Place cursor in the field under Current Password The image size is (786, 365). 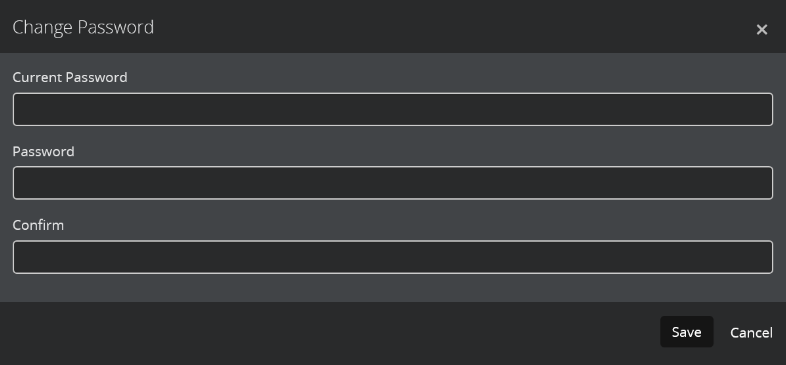tap(392, 109)
